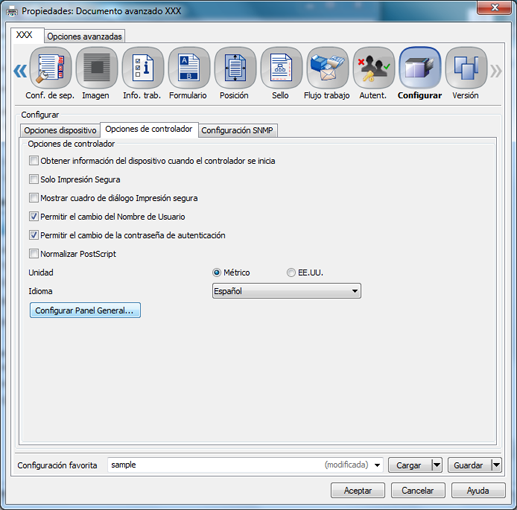517x510 pixels.
Task: Select the Opciones de controlador tab
Action: [x=149, y=129]
